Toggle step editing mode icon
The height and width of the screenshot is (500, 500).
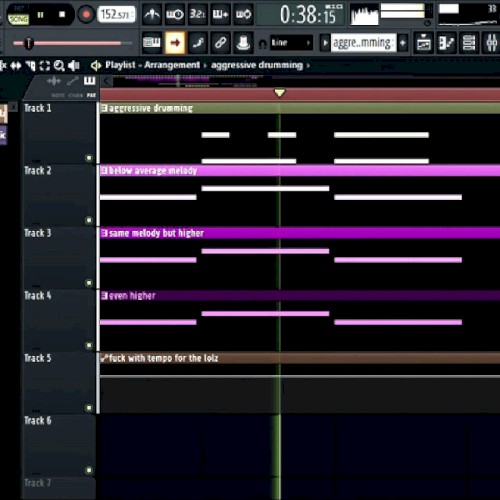197,43
